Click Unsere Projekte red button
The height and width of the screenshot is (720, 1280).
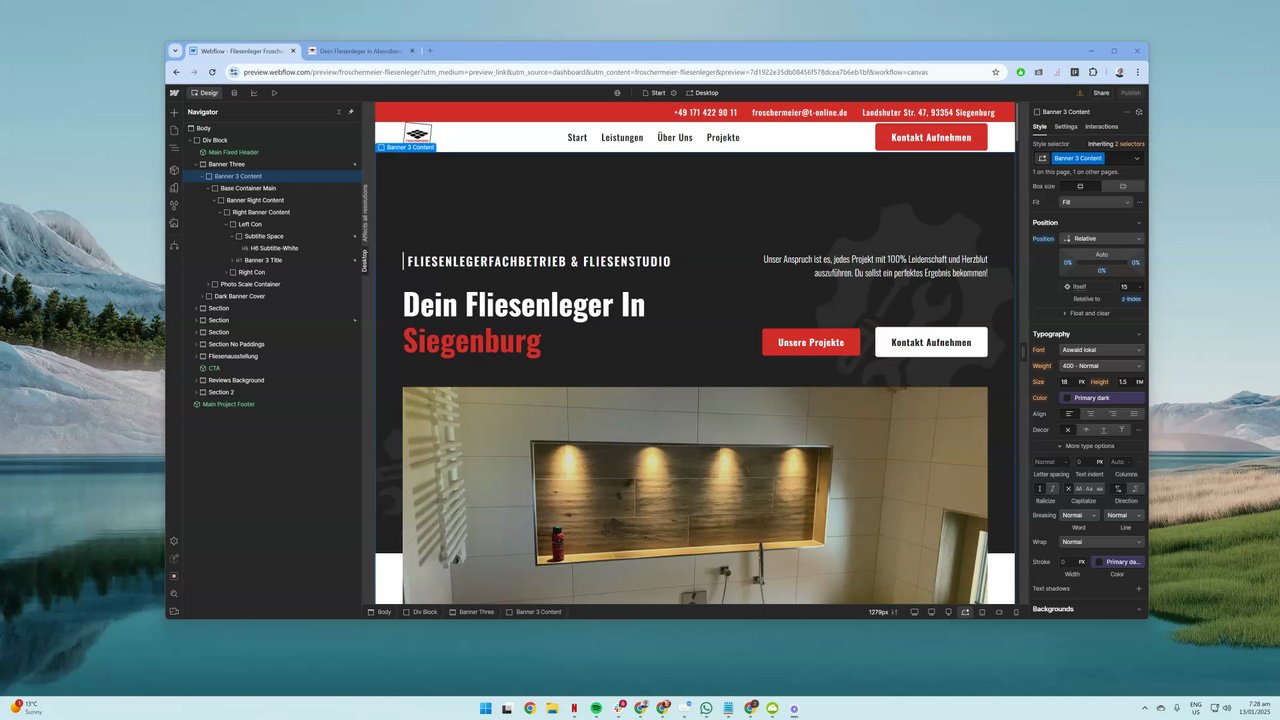(811, 342)
